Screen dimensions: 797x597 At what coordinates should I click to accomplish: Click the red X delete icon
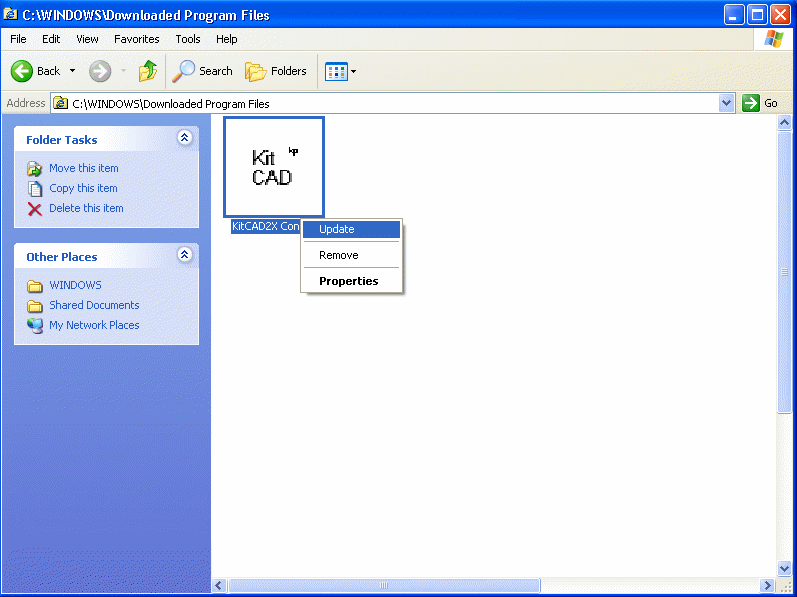(x=35, y=209)
